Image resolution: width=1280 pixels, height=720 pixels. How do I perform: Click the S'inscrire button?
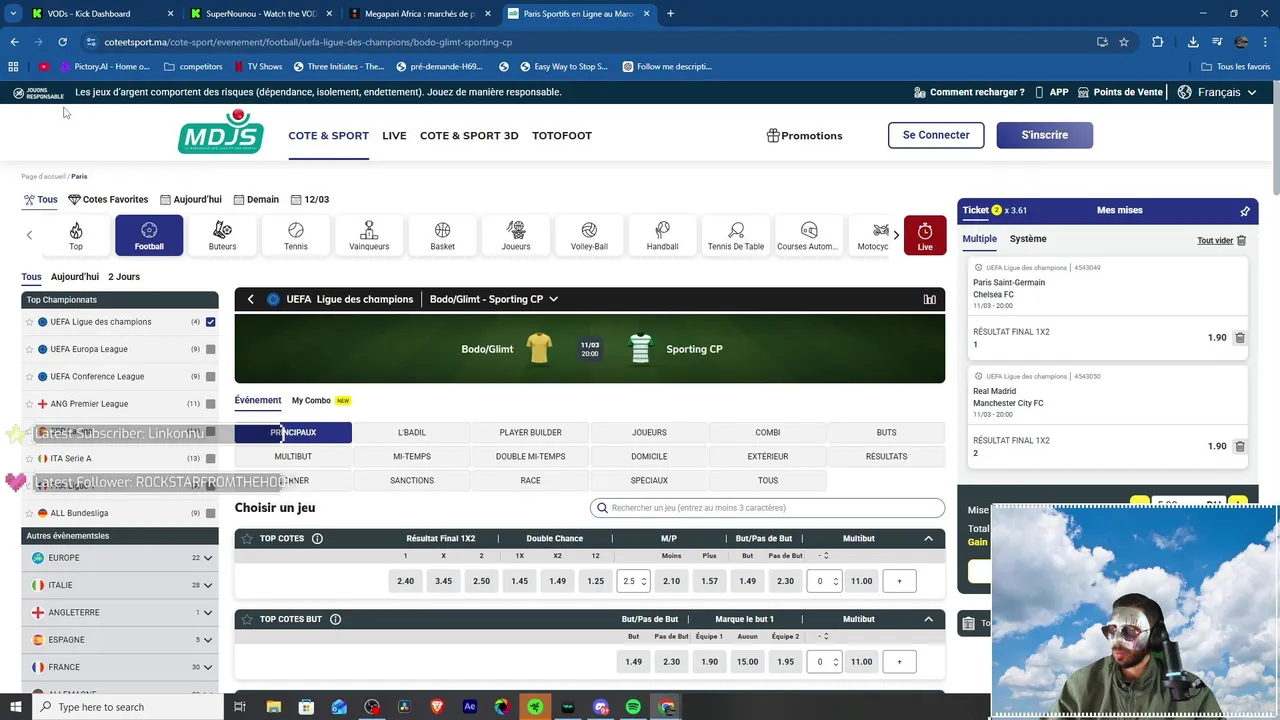(x=1044, y=135)
